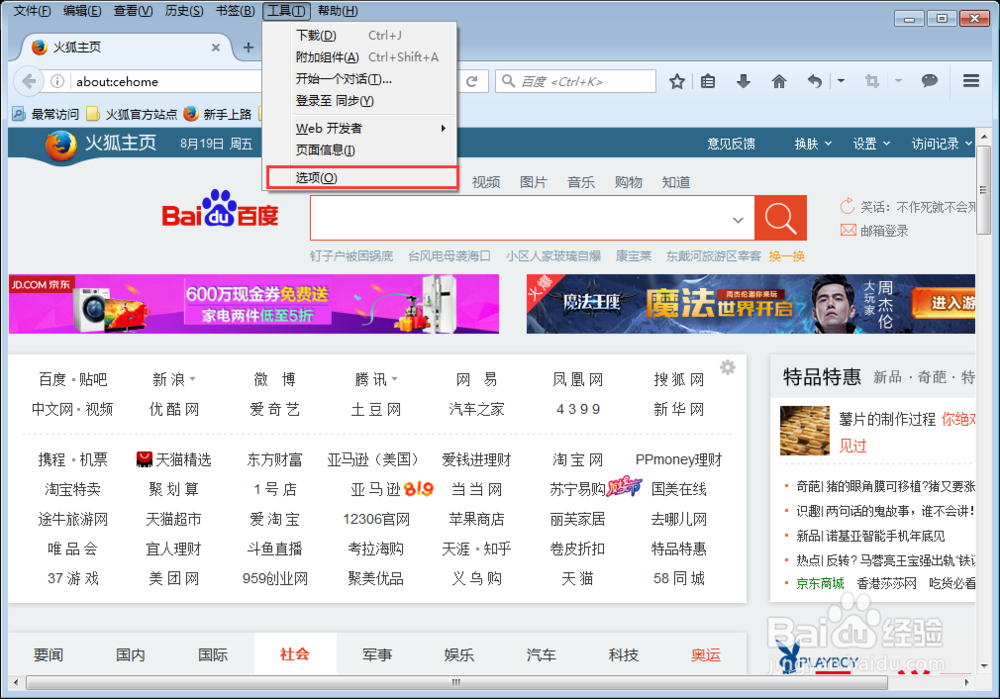The image size is (1000, 699).
Task: Open the chat bubble icon
Action: pos(929,80)
